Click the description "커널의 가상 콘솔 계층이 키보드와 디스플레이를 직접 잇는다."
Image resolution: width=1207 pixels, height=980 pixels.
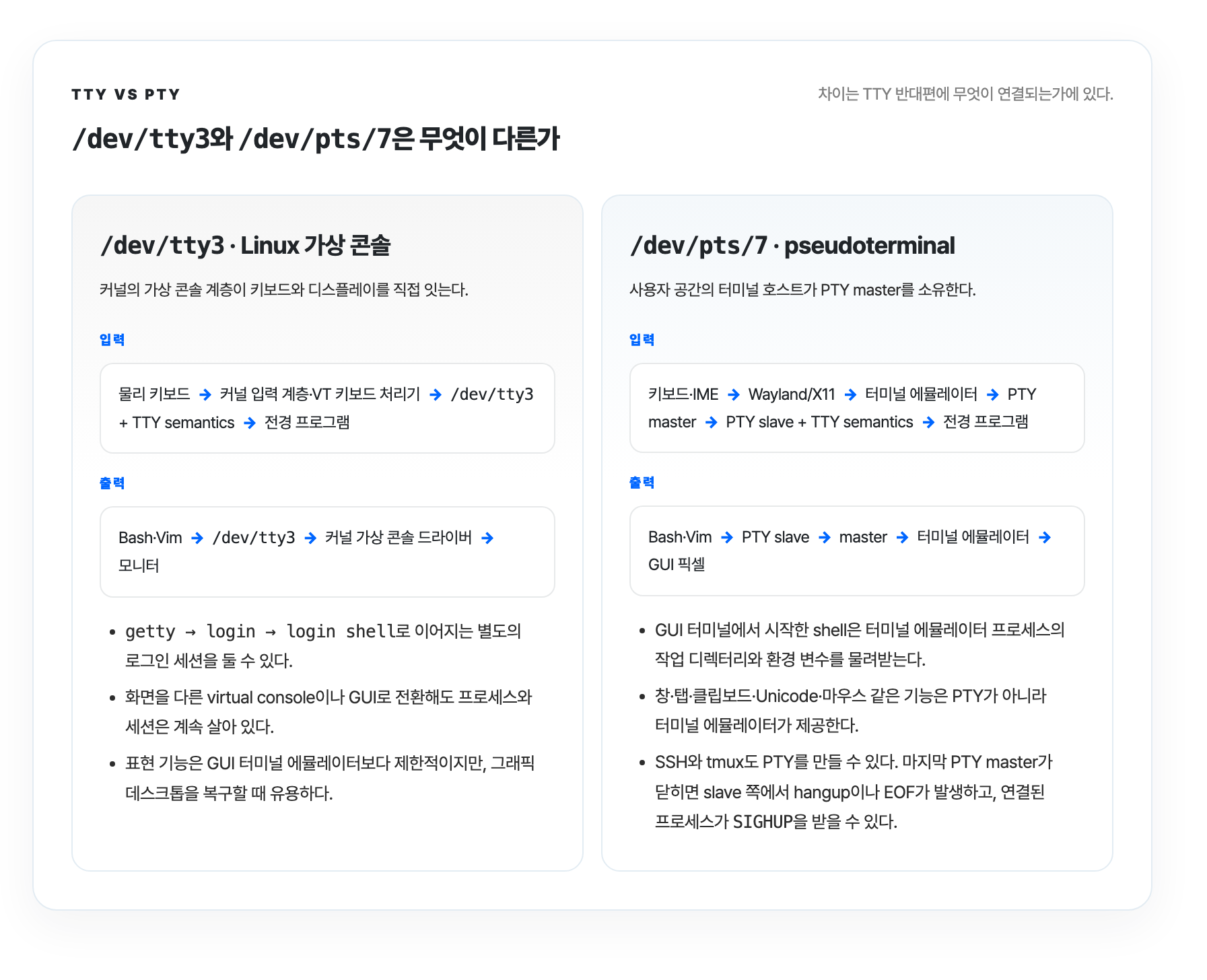284,289
